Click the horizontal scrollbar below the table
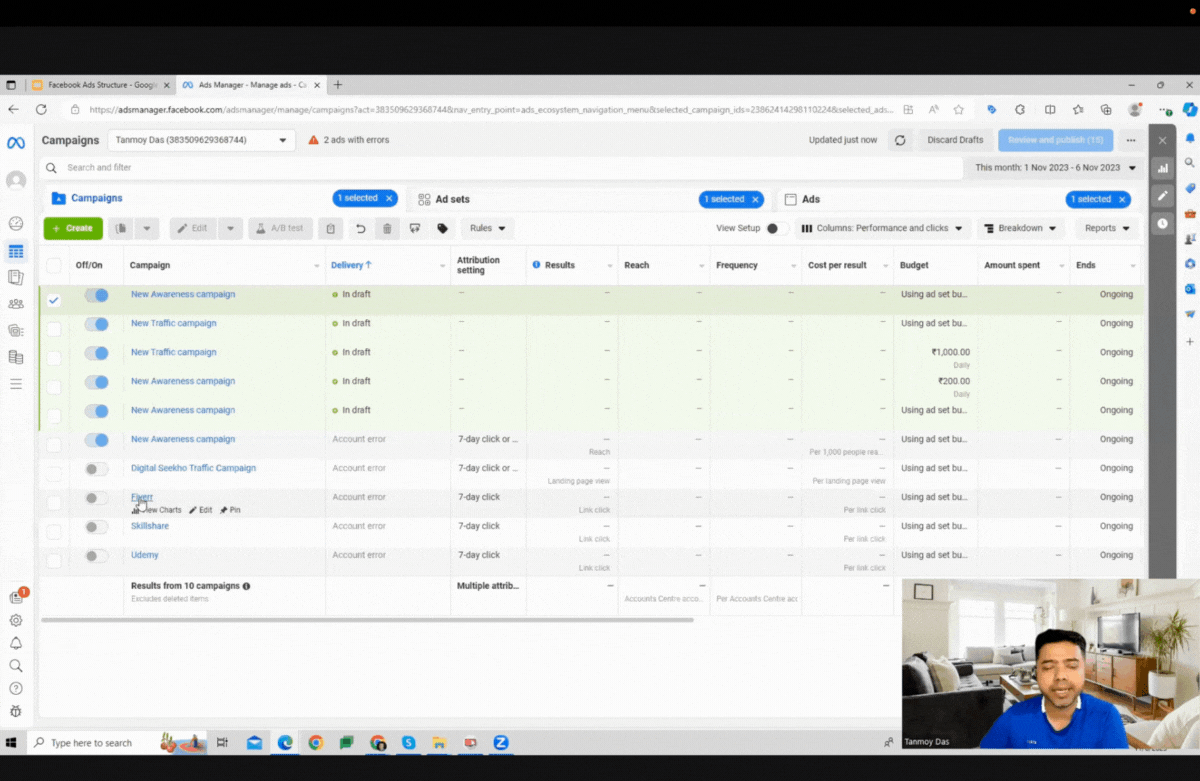This screenshot has height=781, width=1200. pyautogui.click(x=367, y=620)
